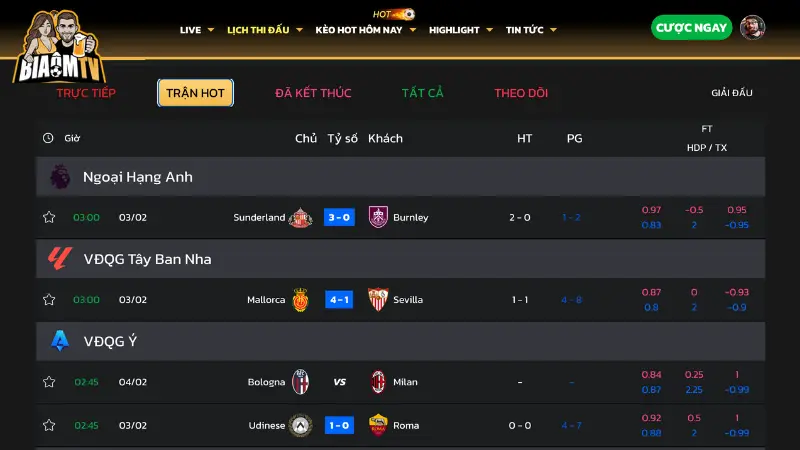Screen dimensions: 800x450
Task: Star the Mallorca vs Sevilla match
Action: (48, 299)
